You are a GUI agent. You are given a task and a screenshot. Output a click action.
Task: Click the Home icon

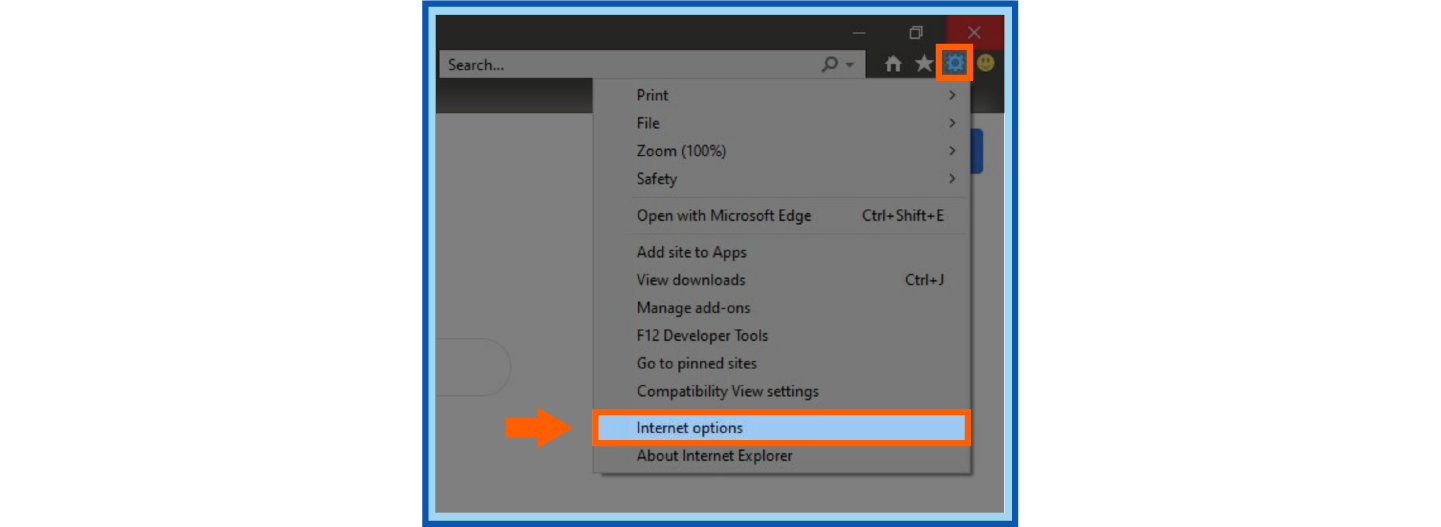tap(894, 64)
